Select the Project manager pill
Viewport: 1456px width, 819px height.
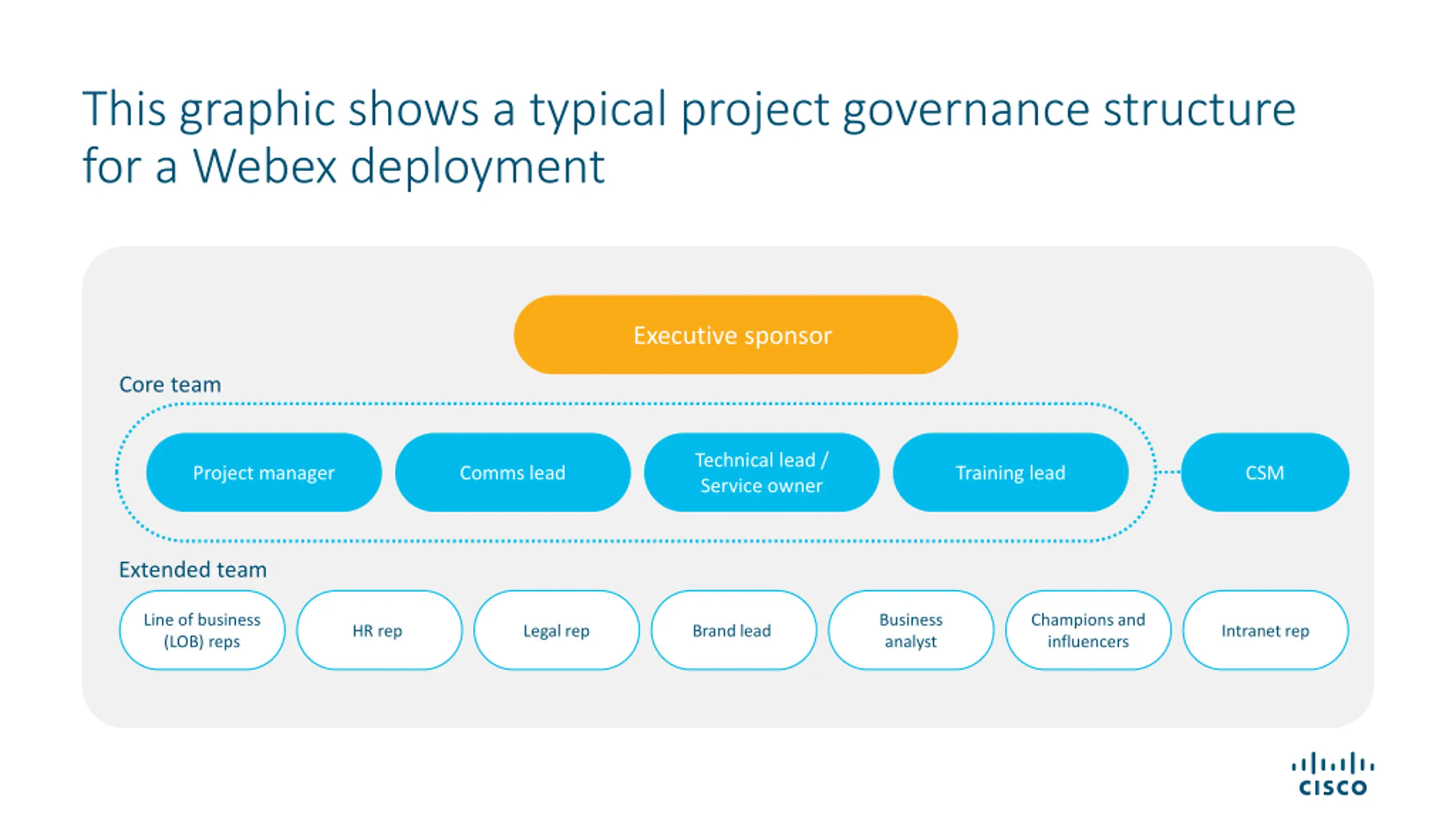(263, 472)
